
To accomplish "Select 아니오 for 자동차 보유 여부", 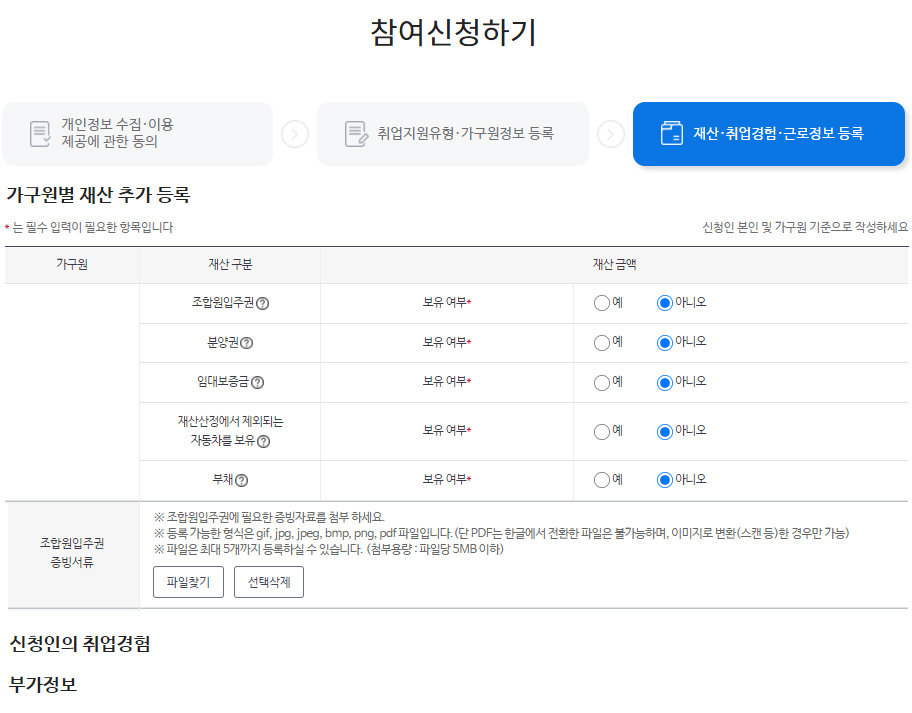I will pyautogui.click(x=665, y=431).
